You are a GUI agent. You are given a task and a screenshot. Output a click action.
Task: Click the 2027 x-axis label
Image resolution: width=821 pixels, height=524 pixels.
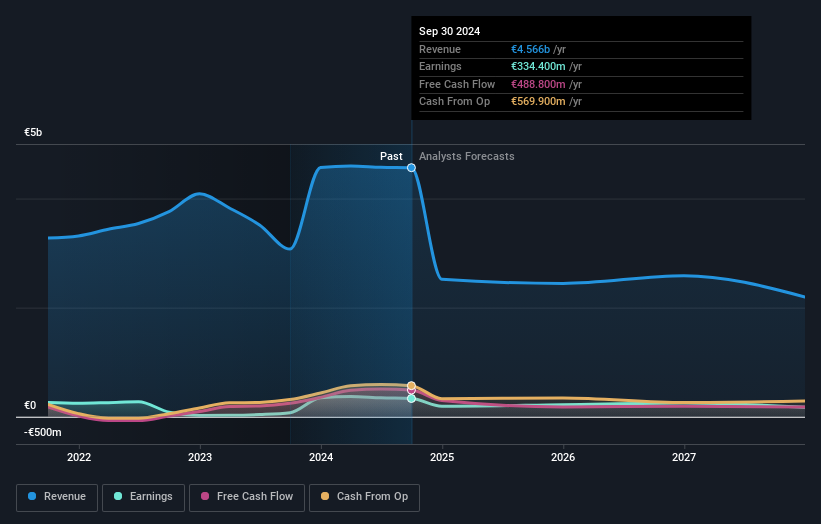coord(684,458)
